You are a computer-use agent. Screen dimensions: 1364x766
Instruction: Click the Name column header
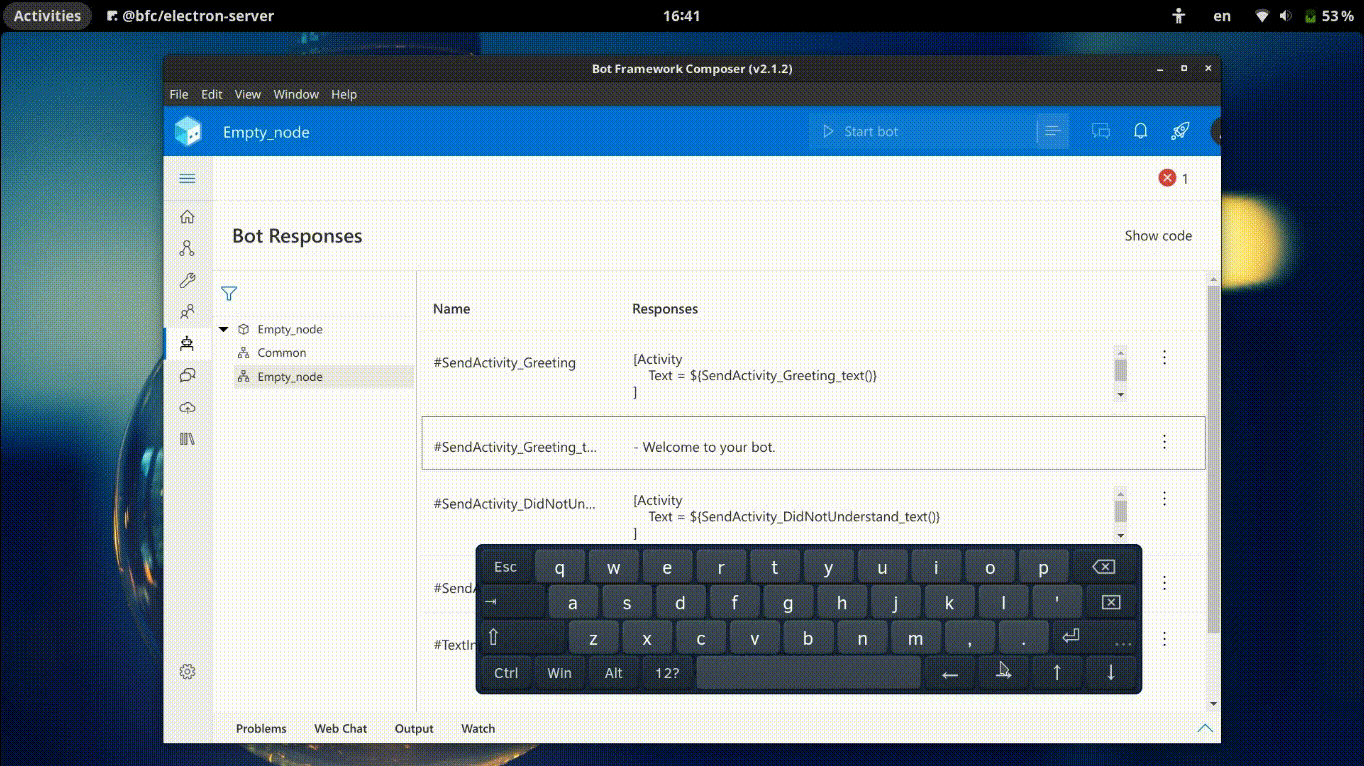tap(451, 309)
